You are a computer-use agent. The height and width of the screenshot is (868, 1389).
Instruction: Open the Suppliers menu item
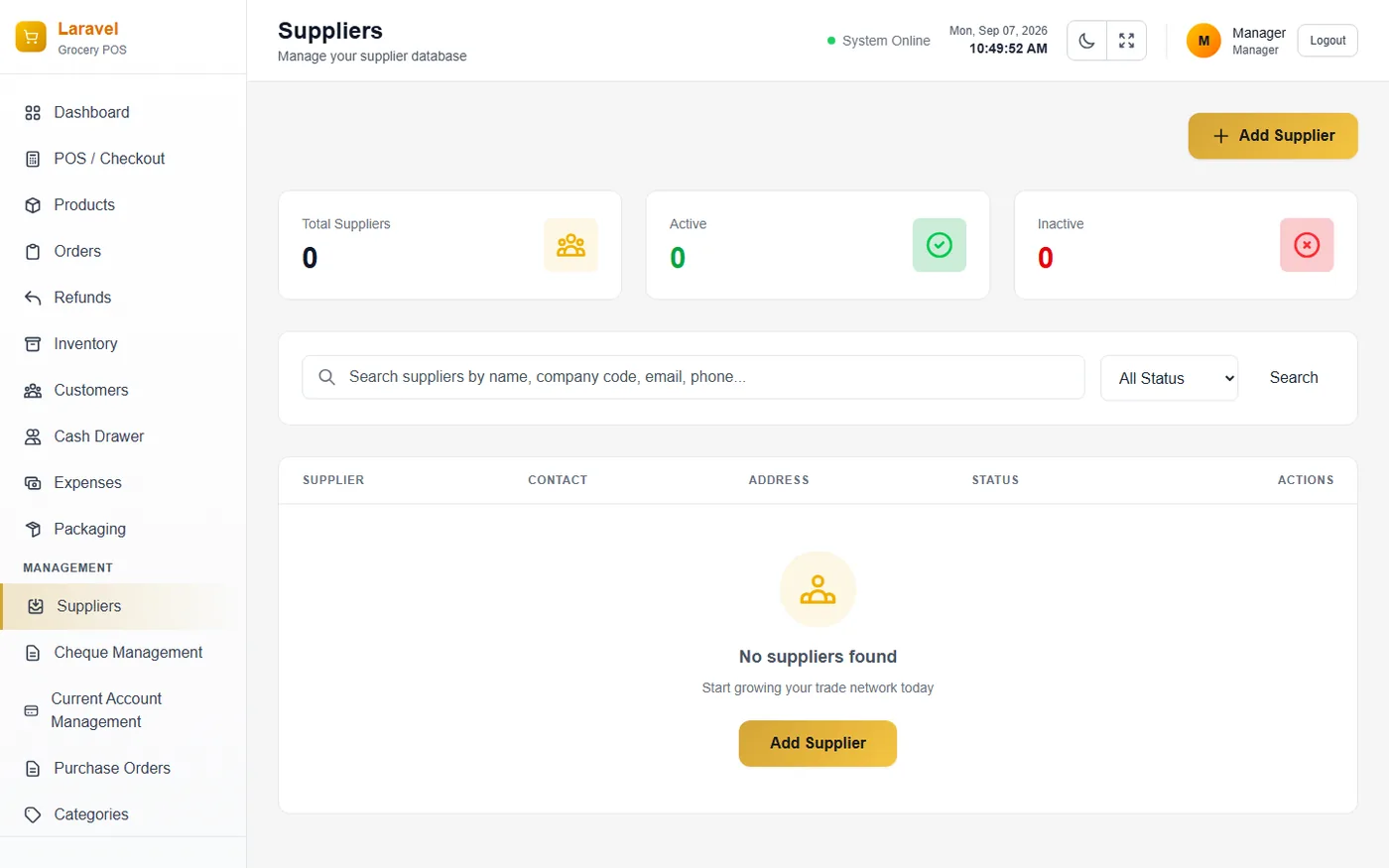[x=123, y=606]
